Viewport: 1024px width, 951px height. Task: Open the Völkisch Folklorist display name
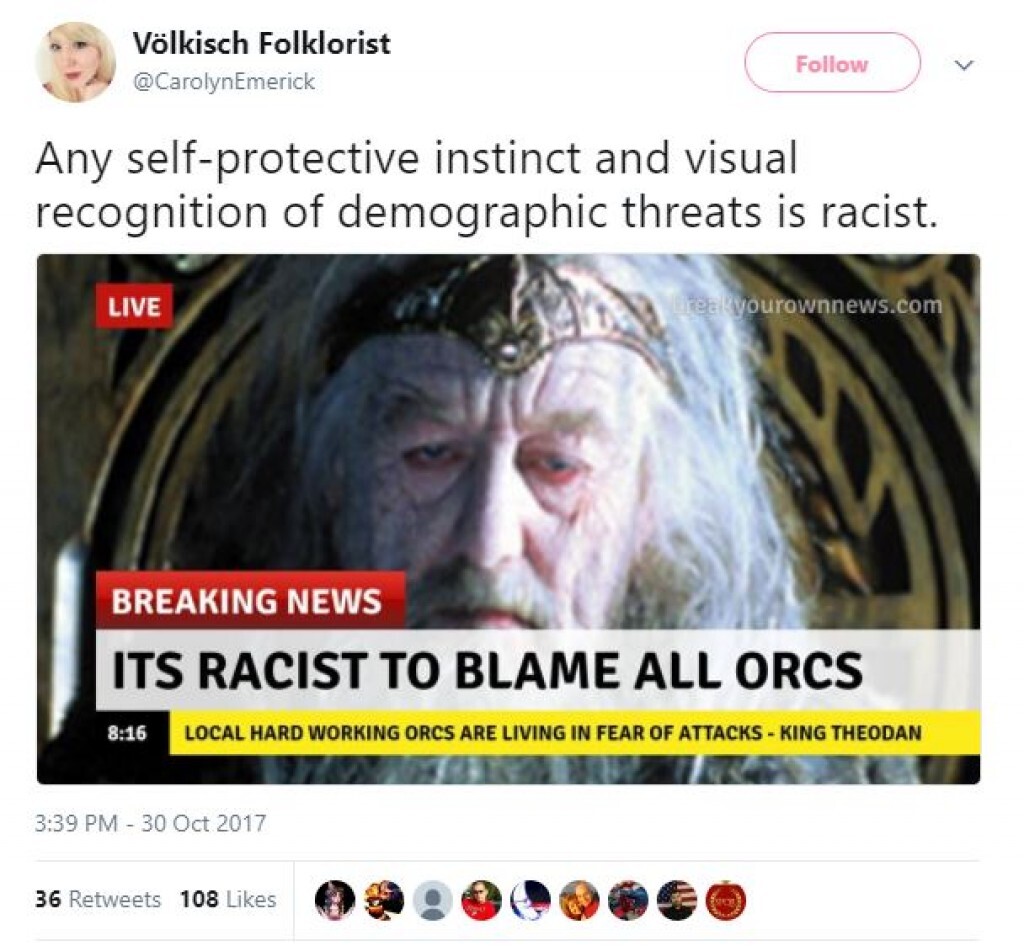261,44
